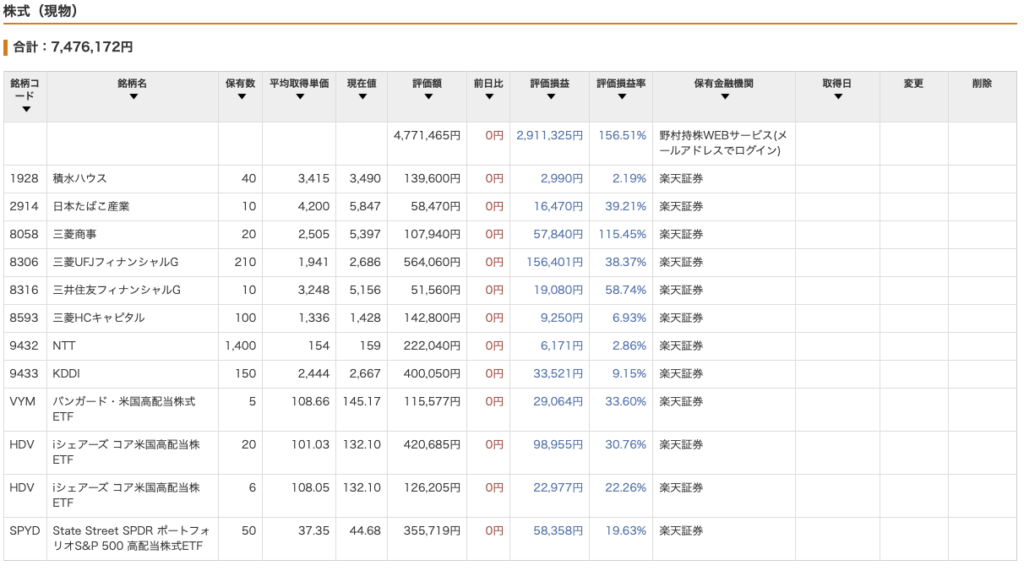Click the 株式（現物） section heading

[x=41, y=11]
